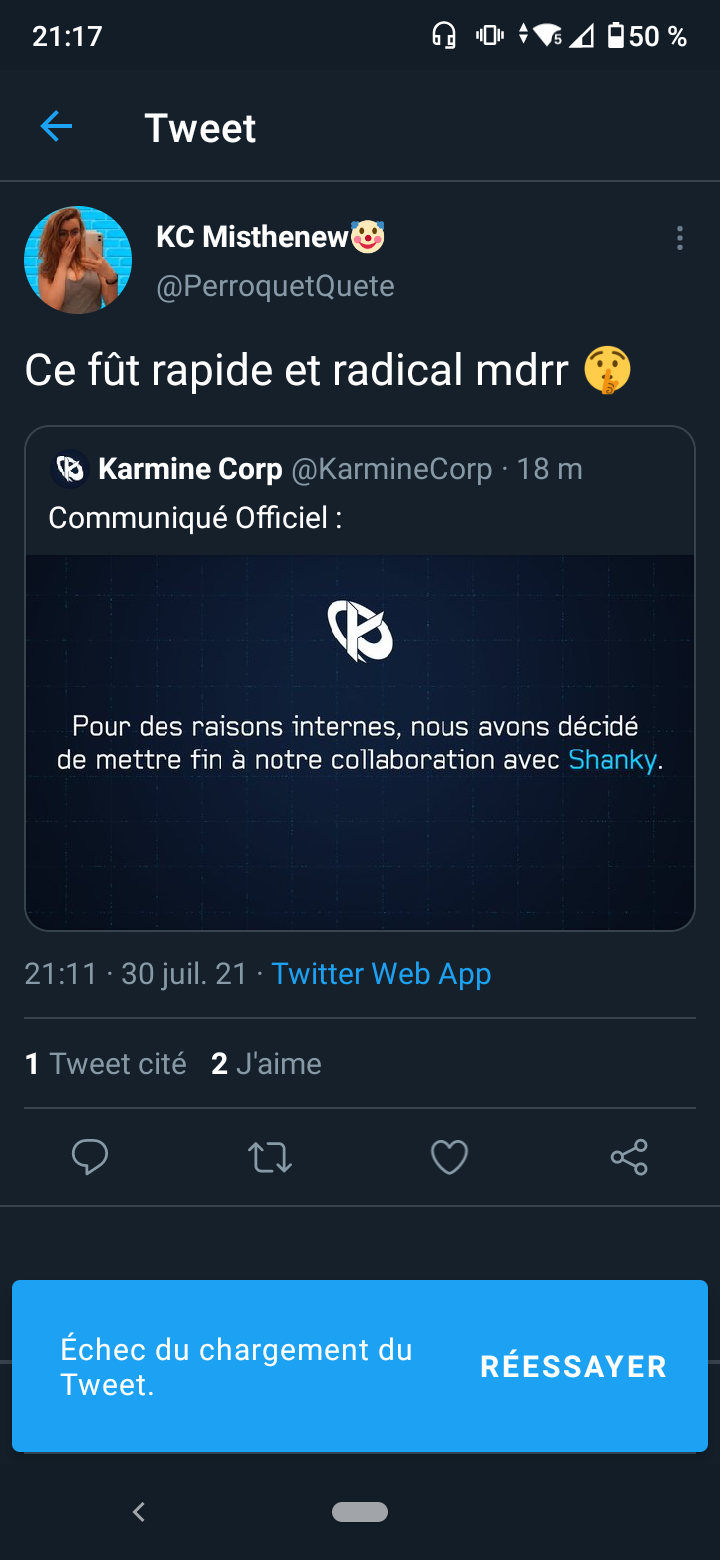The height and width of the screenshot is (1560, 720).
Task: Open the Communiqué Officiel image
Action: point(360,742)
